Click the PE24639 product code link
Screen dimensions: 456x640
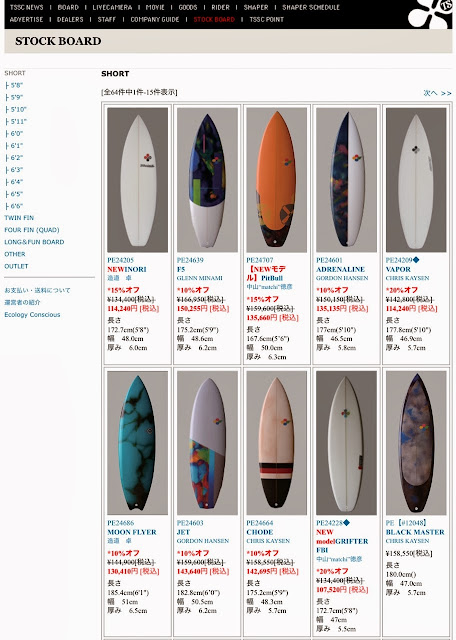coord(190,260)
